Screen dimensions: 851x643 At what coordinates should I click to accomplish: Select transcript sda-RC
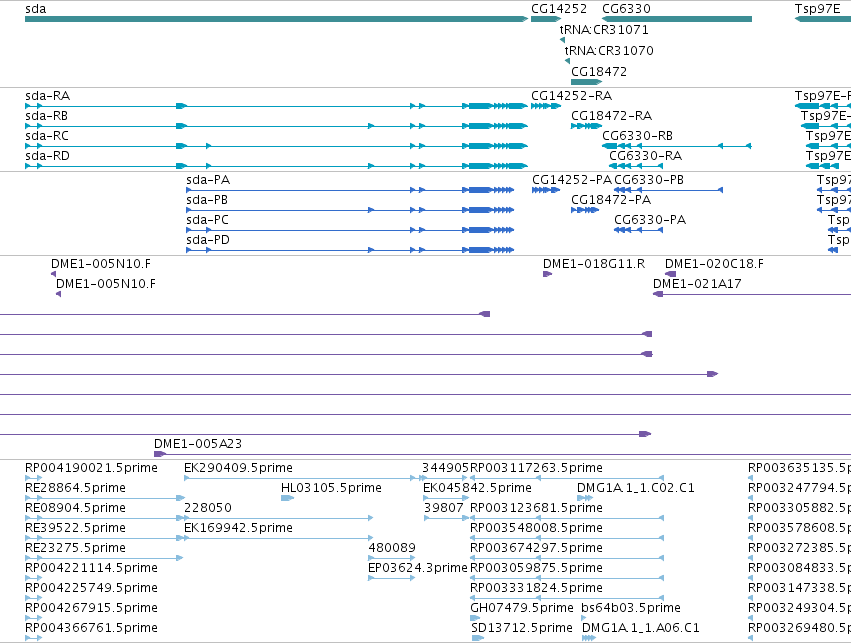coord(276,146)
